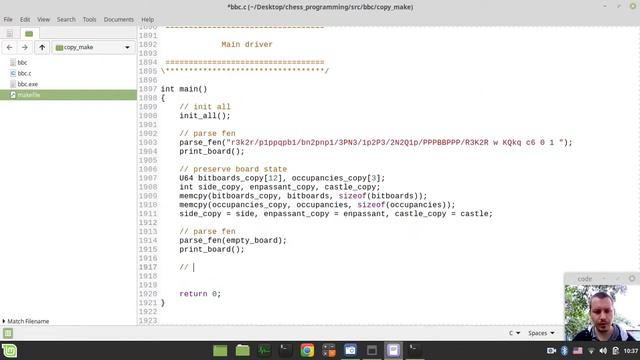Place cursor on the 'int main()' line
Viewport: 640px width, 360px height.
[184, 89]
